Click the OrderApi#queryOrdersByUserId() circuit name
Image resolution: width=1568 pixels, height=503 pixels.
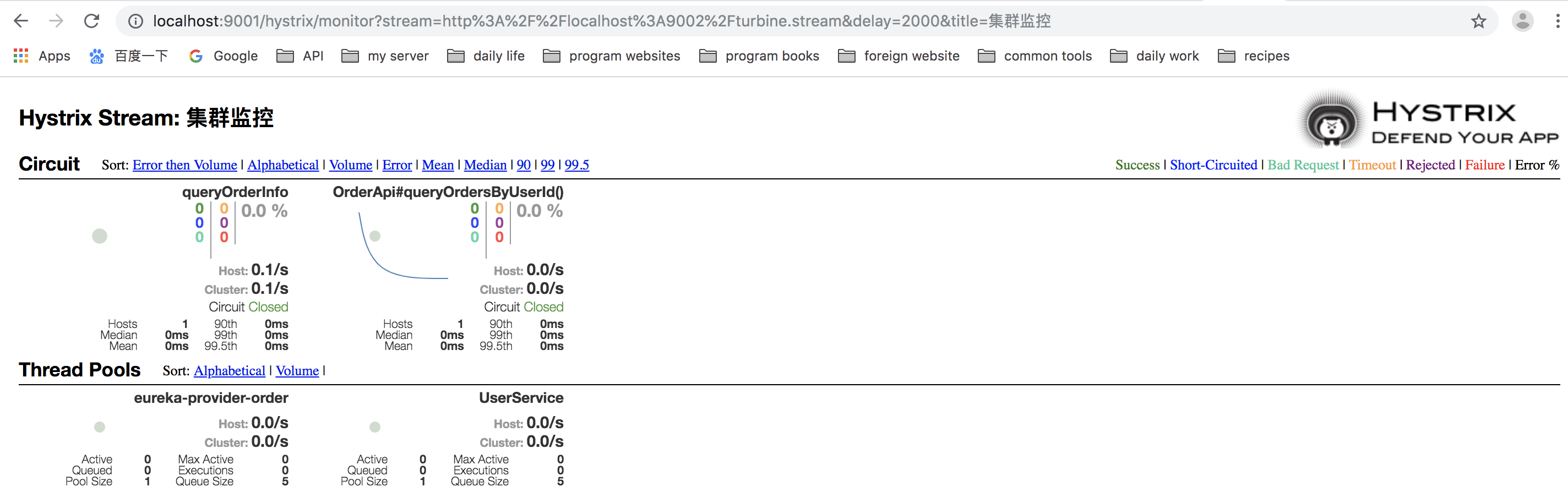tap(448, 192)
